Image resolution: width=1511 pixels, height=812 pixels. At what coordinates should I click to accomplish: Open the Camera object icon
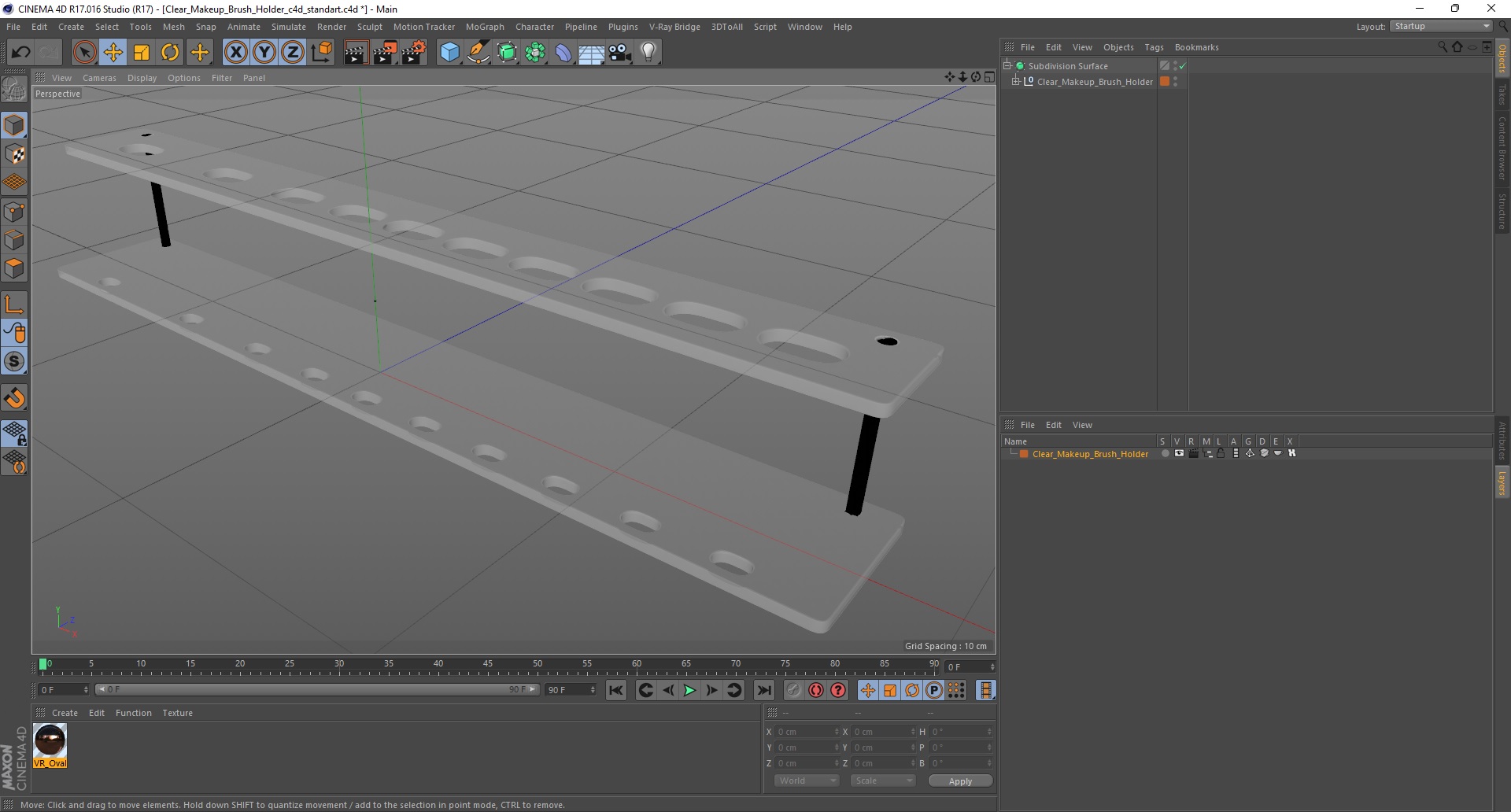click(x=620, y=53)
